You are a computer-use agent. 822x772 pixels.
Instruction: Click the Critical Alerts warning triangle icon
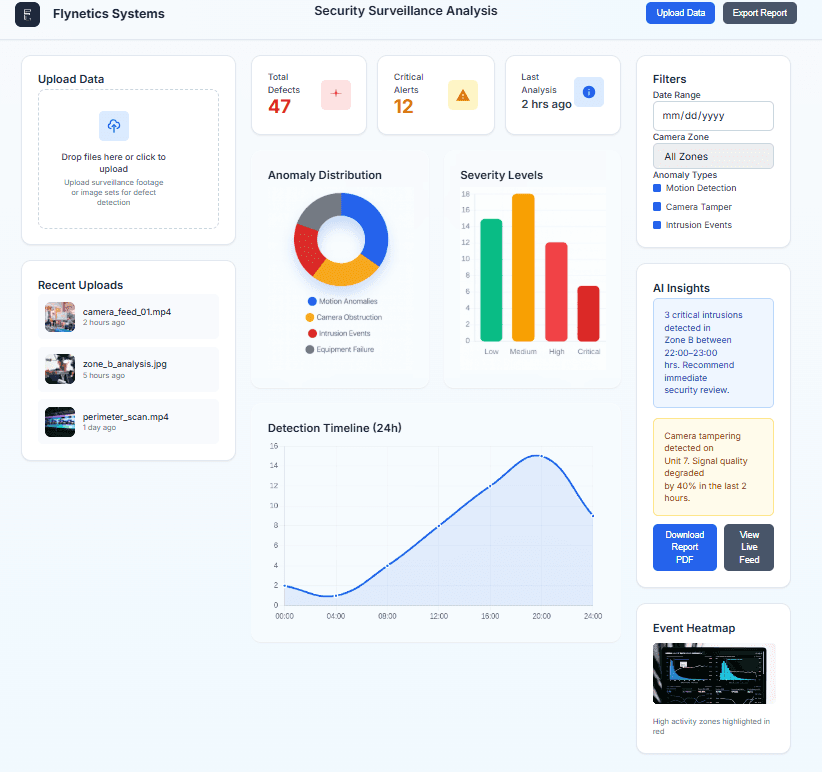tap(462, 94)
